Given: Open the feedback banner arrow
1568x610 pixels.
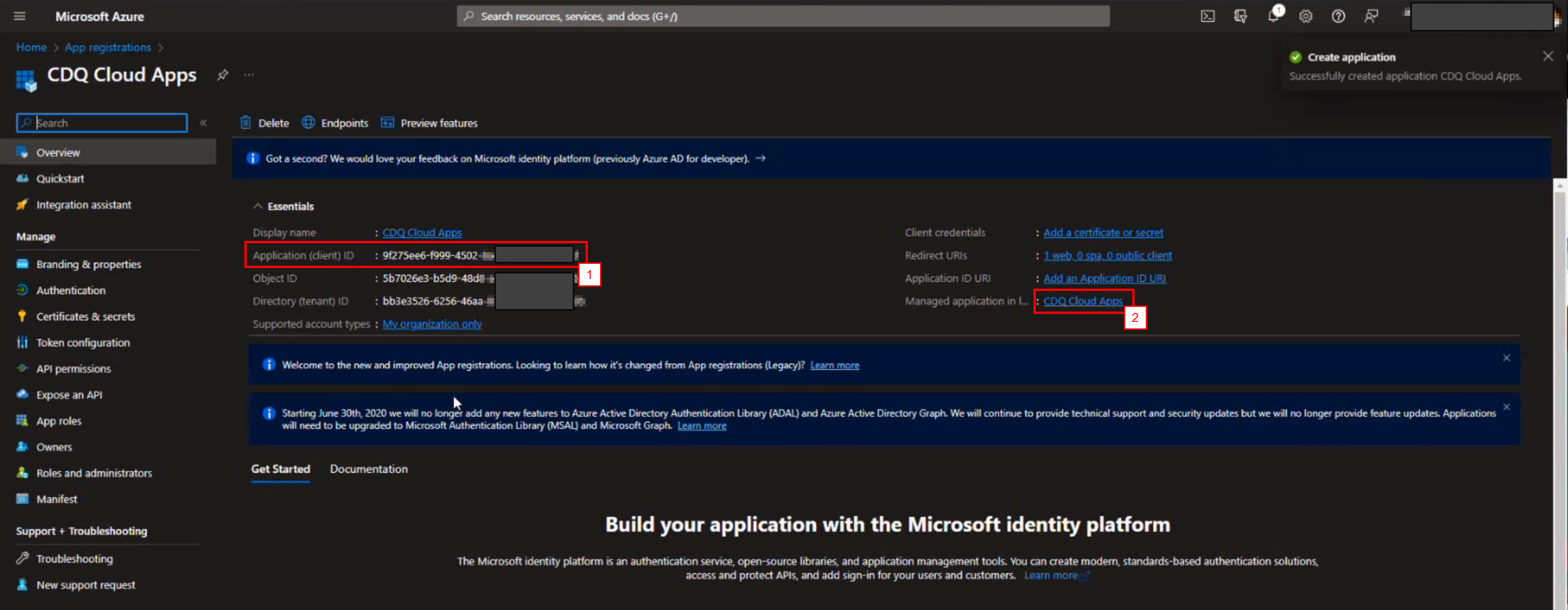Looking at the screenshot, I should 760,158.
